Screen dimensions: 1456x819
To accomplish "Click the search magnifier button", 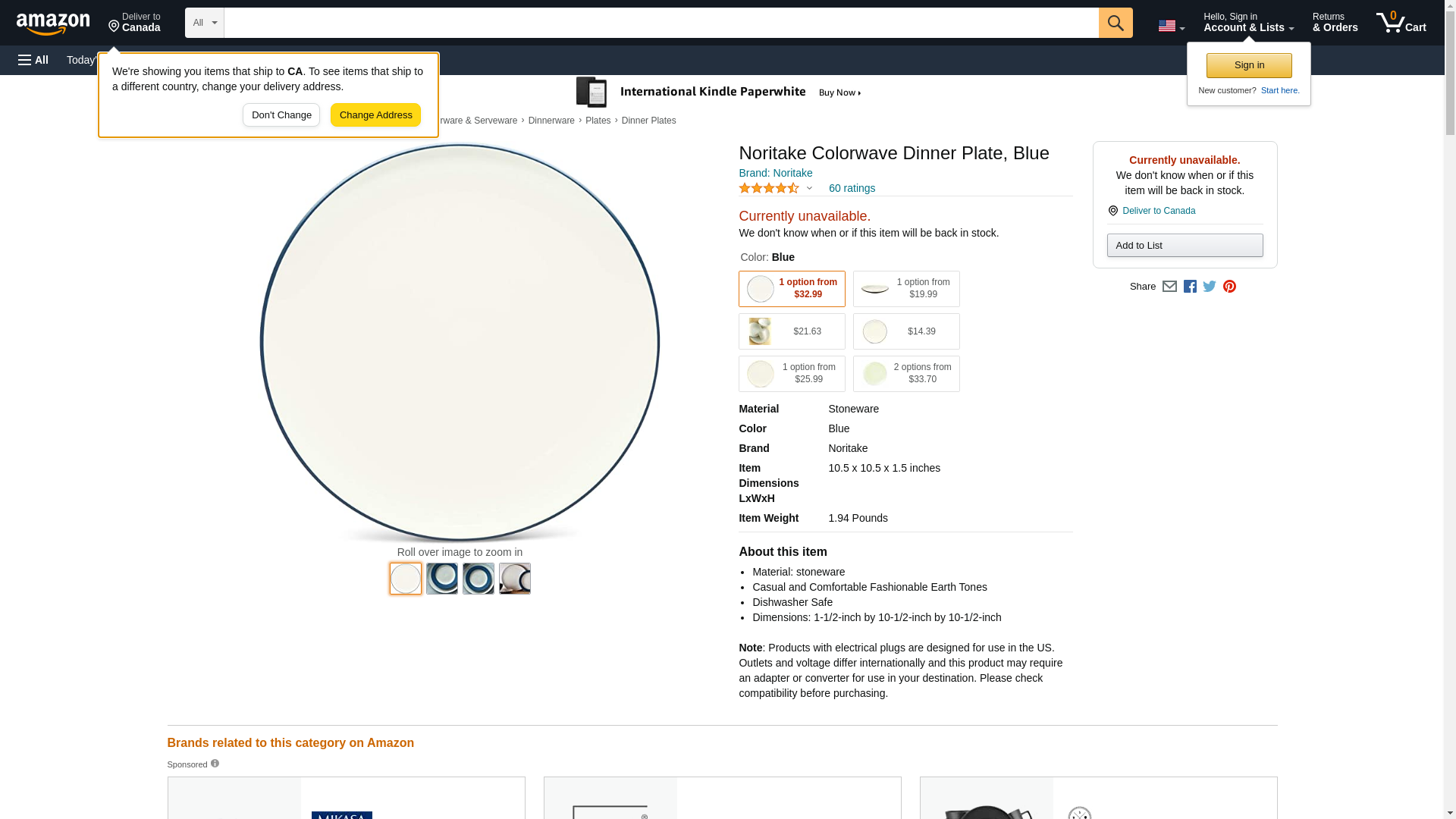I will click(1115, 23).
